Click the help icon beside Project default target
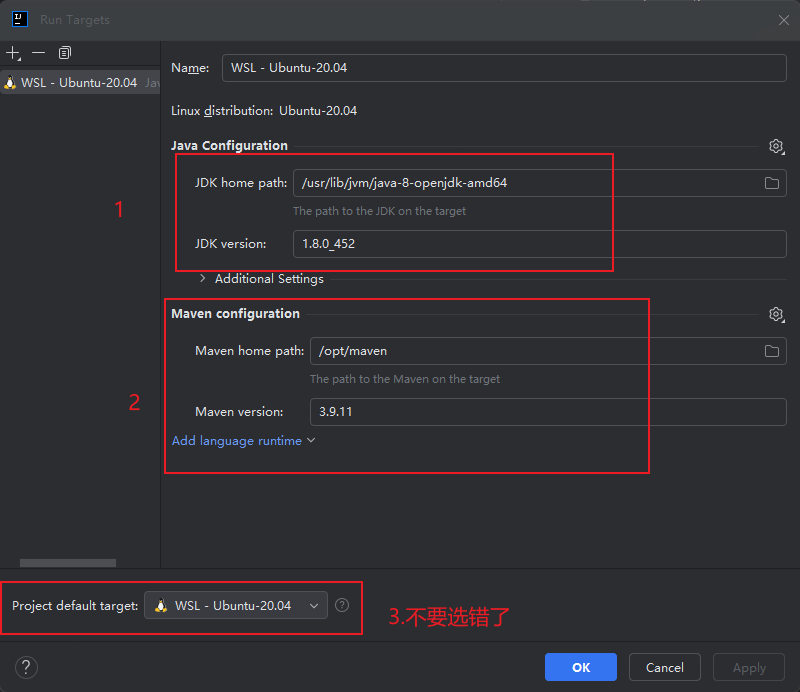Image resolution: width=800 pixels, height=692 pixels. [340, 605]
